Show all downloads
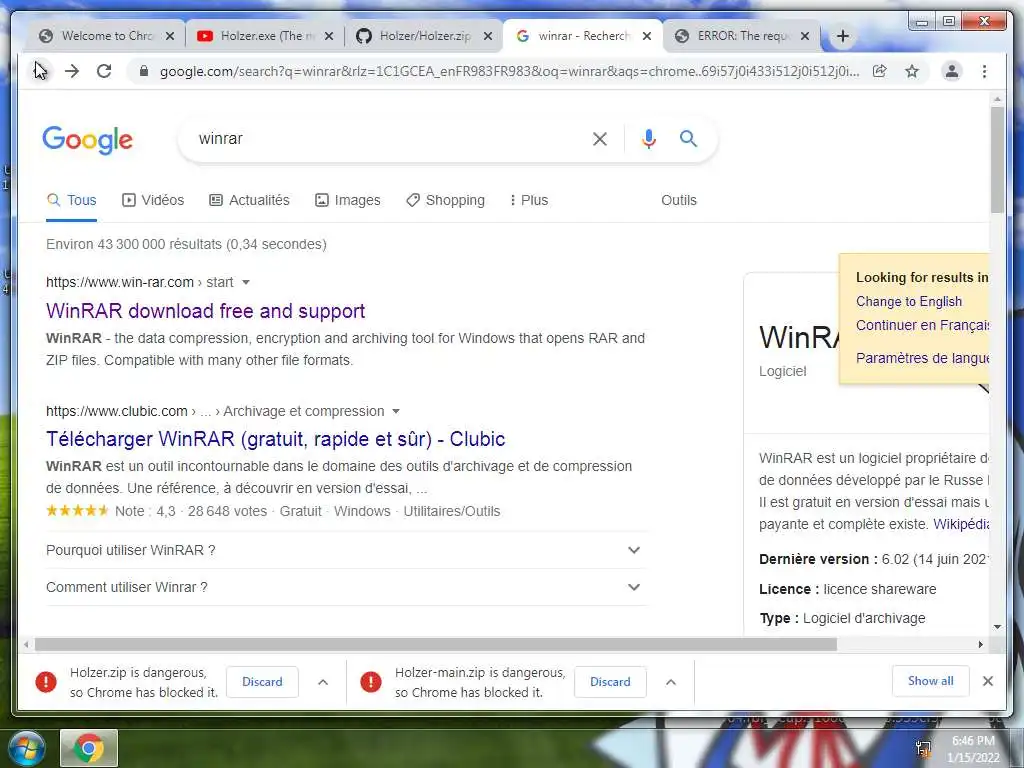The height and width of the screenshot is (768, 1024). pos(931,681)
